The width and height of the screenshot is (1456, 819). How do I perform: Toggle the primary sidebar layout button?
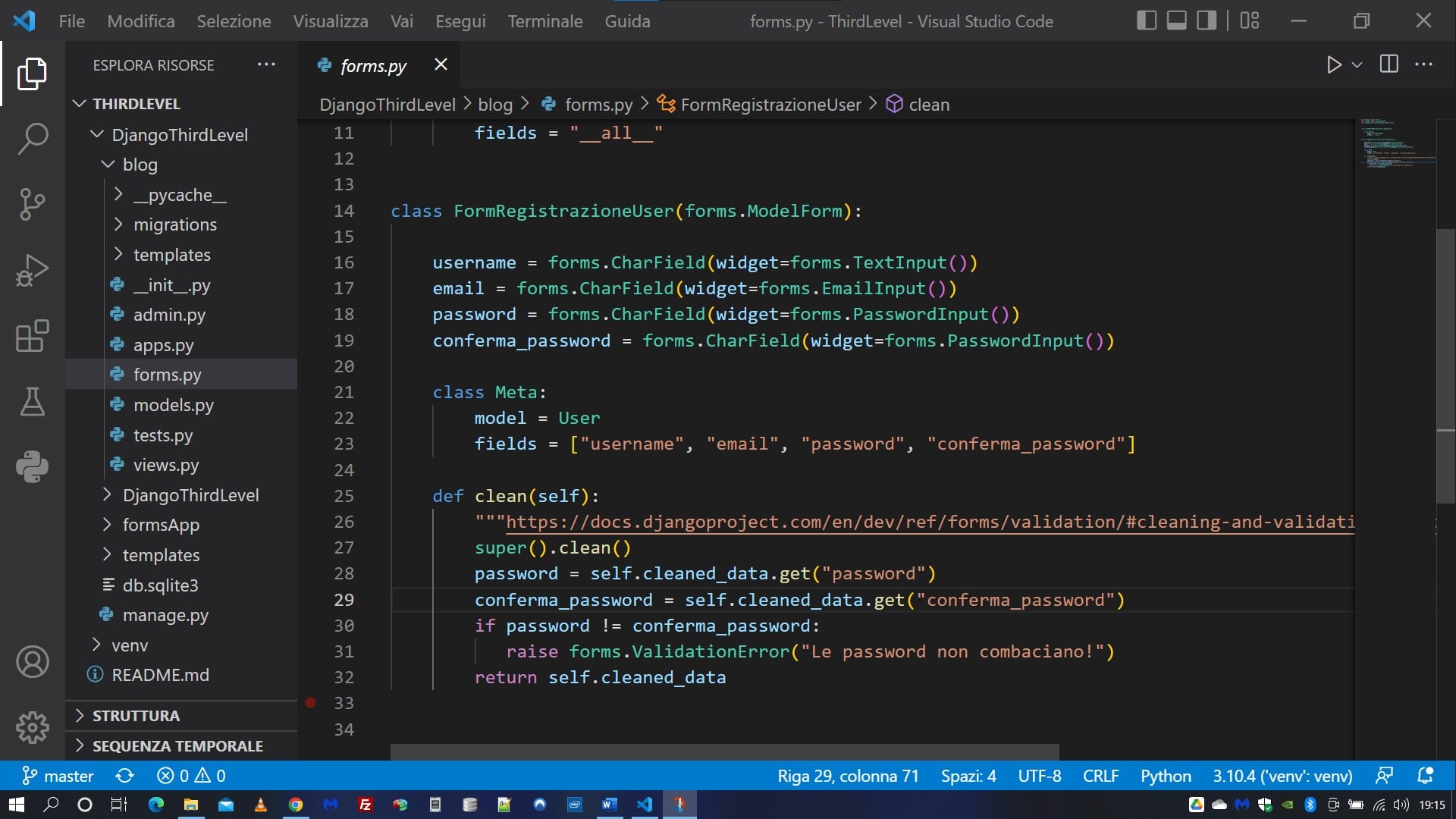[1146, 20]
